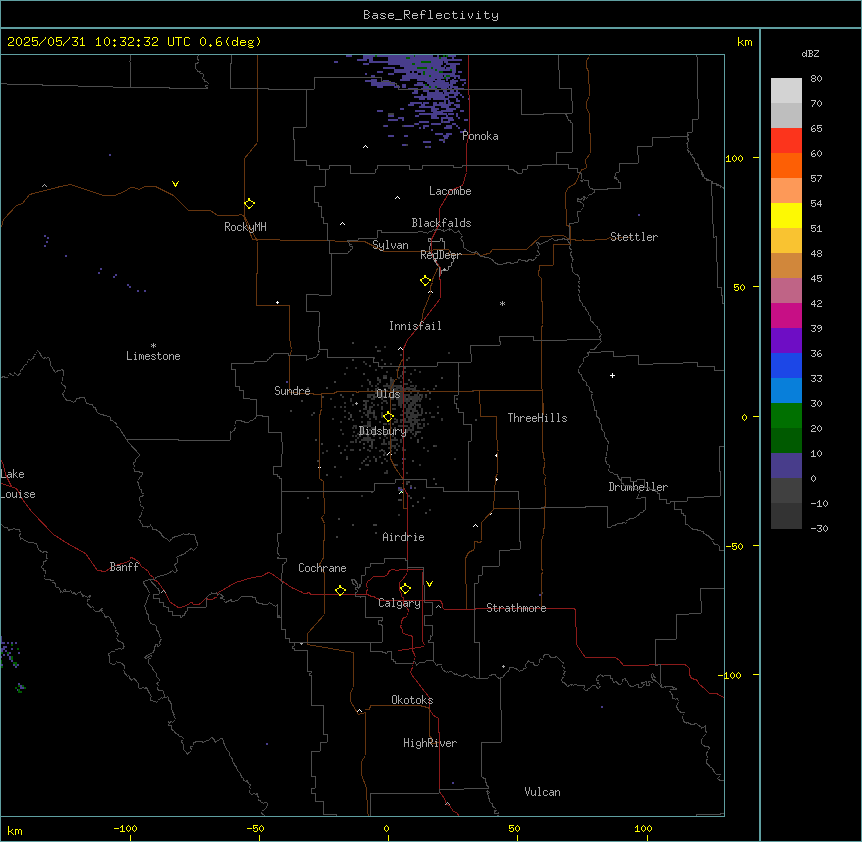Click the yellow diamond marker east of Cochrane
This screenshot has width=862, height=842.
(340, 590)
